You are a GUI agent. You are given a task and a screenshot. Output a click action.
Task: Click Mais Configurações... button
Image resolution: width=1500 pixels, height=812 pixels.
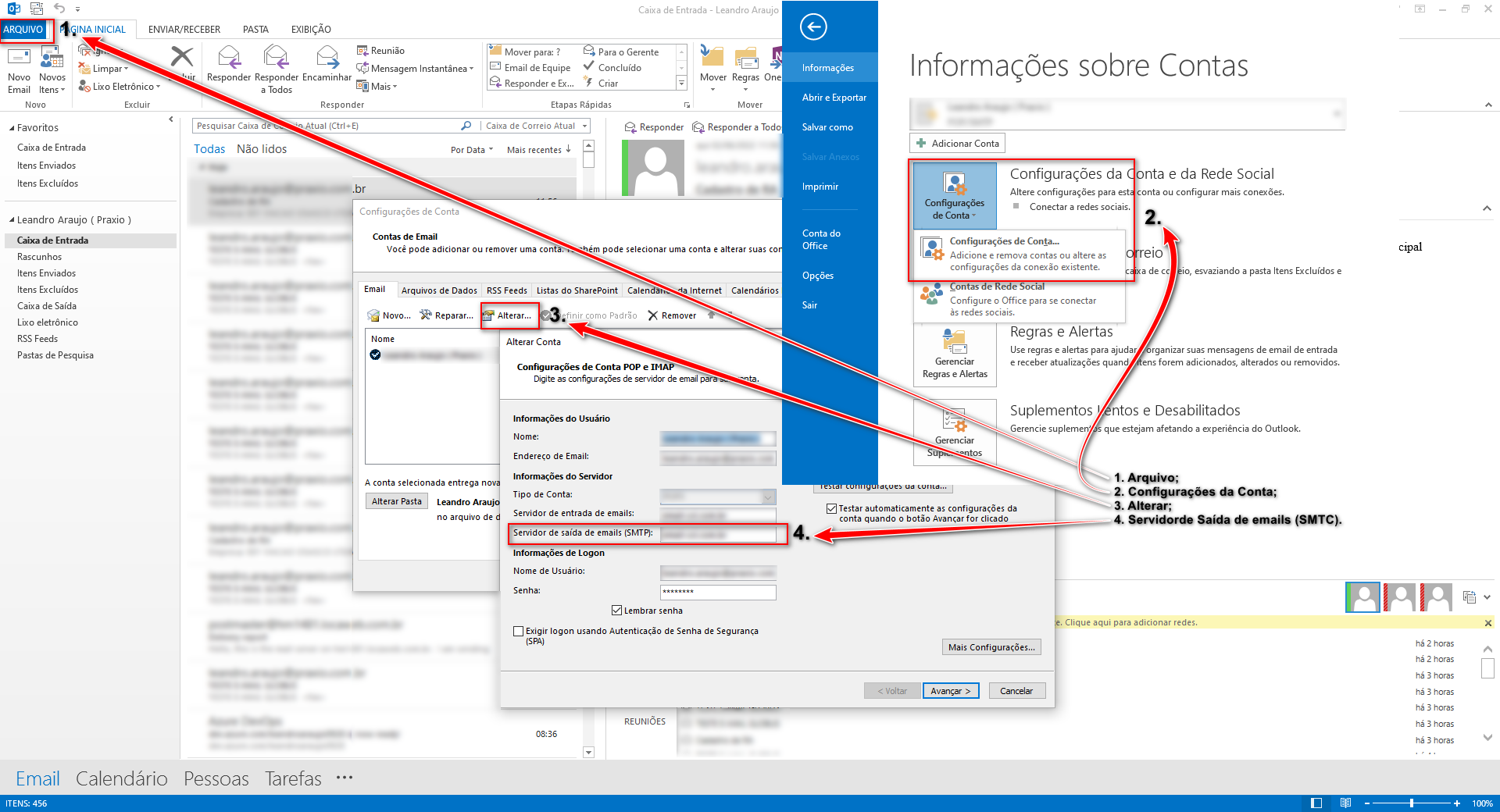991,647
